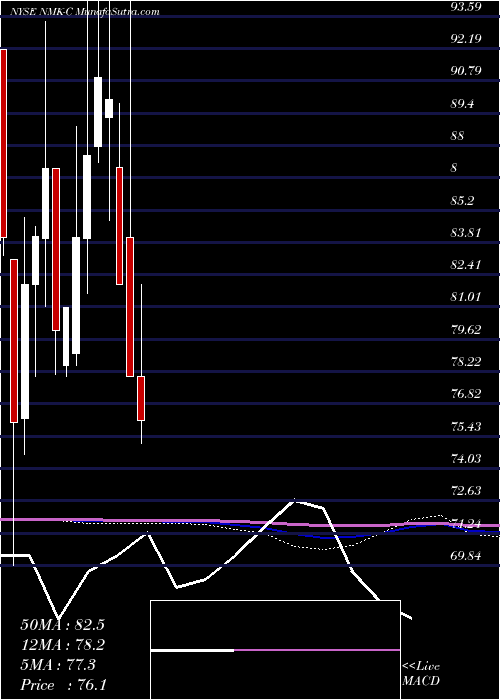The width and height of the screenshot is (500, 700).
Task: Click the NYSE NMK-C chart title
Action: point(83,12)
